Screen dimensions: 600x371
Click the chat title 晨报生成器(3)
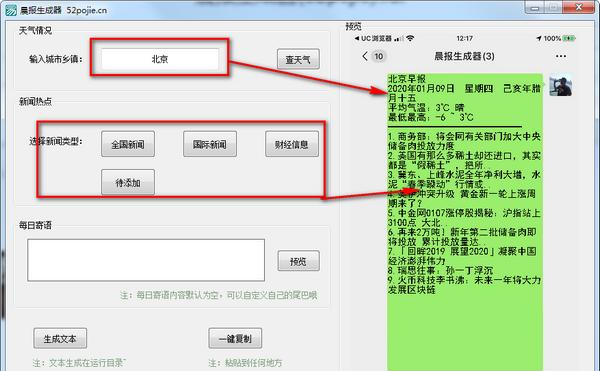pyautogui.click(x=464, y=56)
